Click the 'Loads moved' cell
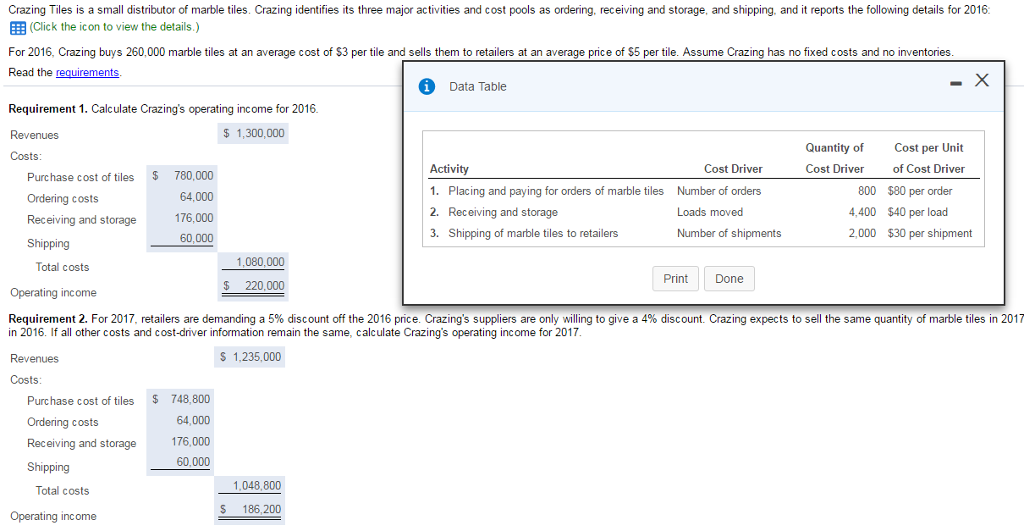Screen dimensions: 1024x531 [710, 212]
